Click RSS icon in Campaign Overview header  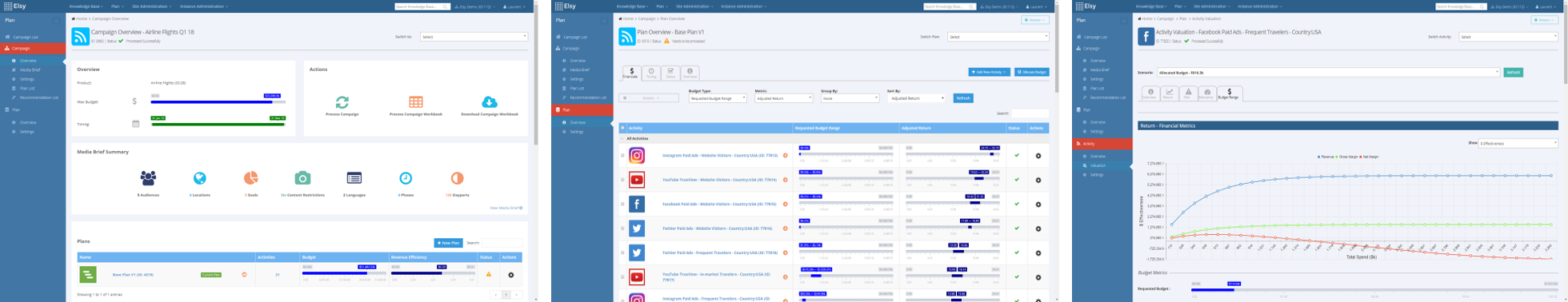coord(80,37)
